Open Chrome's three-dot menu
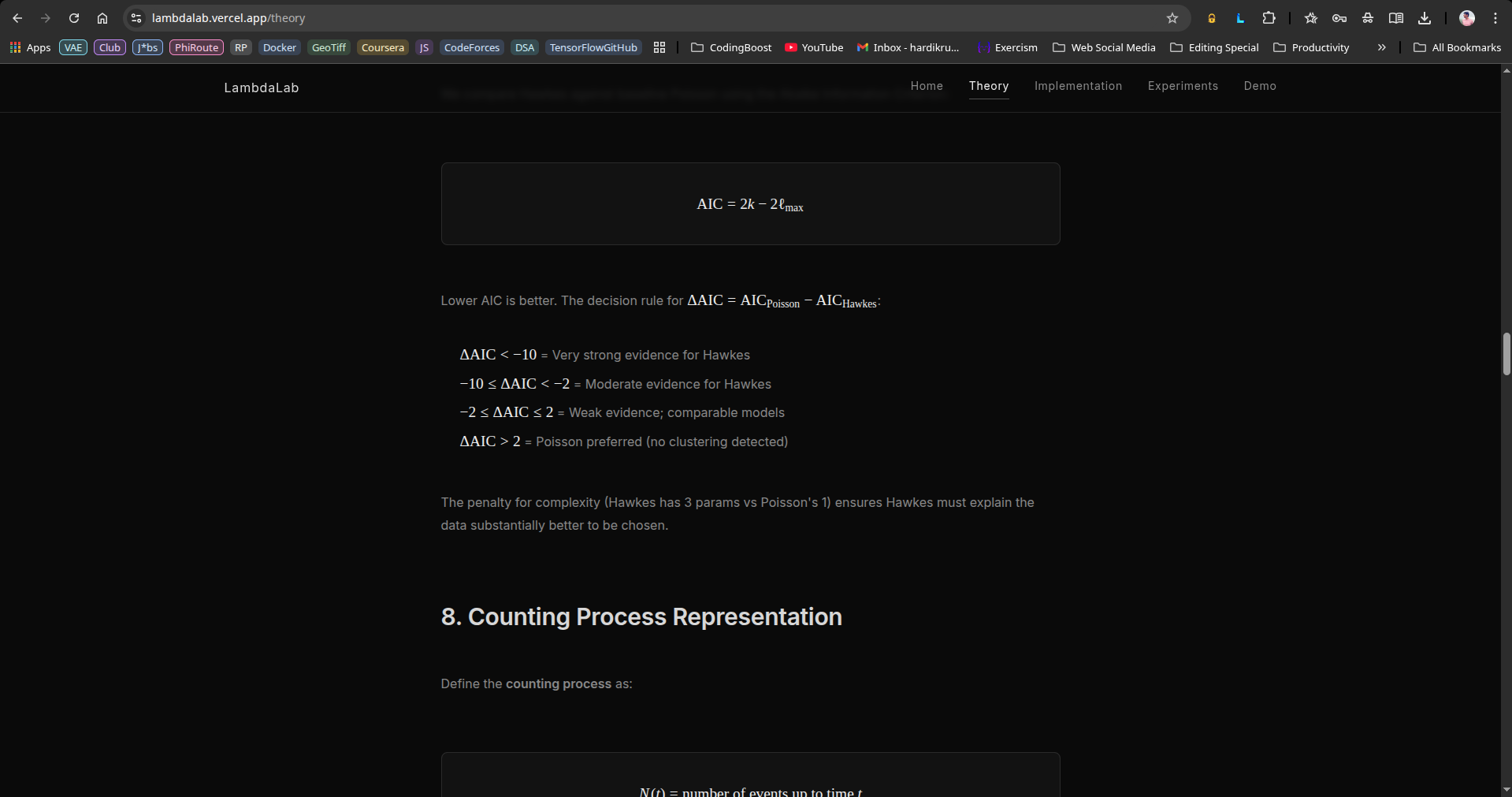 tap(1495, 18)
